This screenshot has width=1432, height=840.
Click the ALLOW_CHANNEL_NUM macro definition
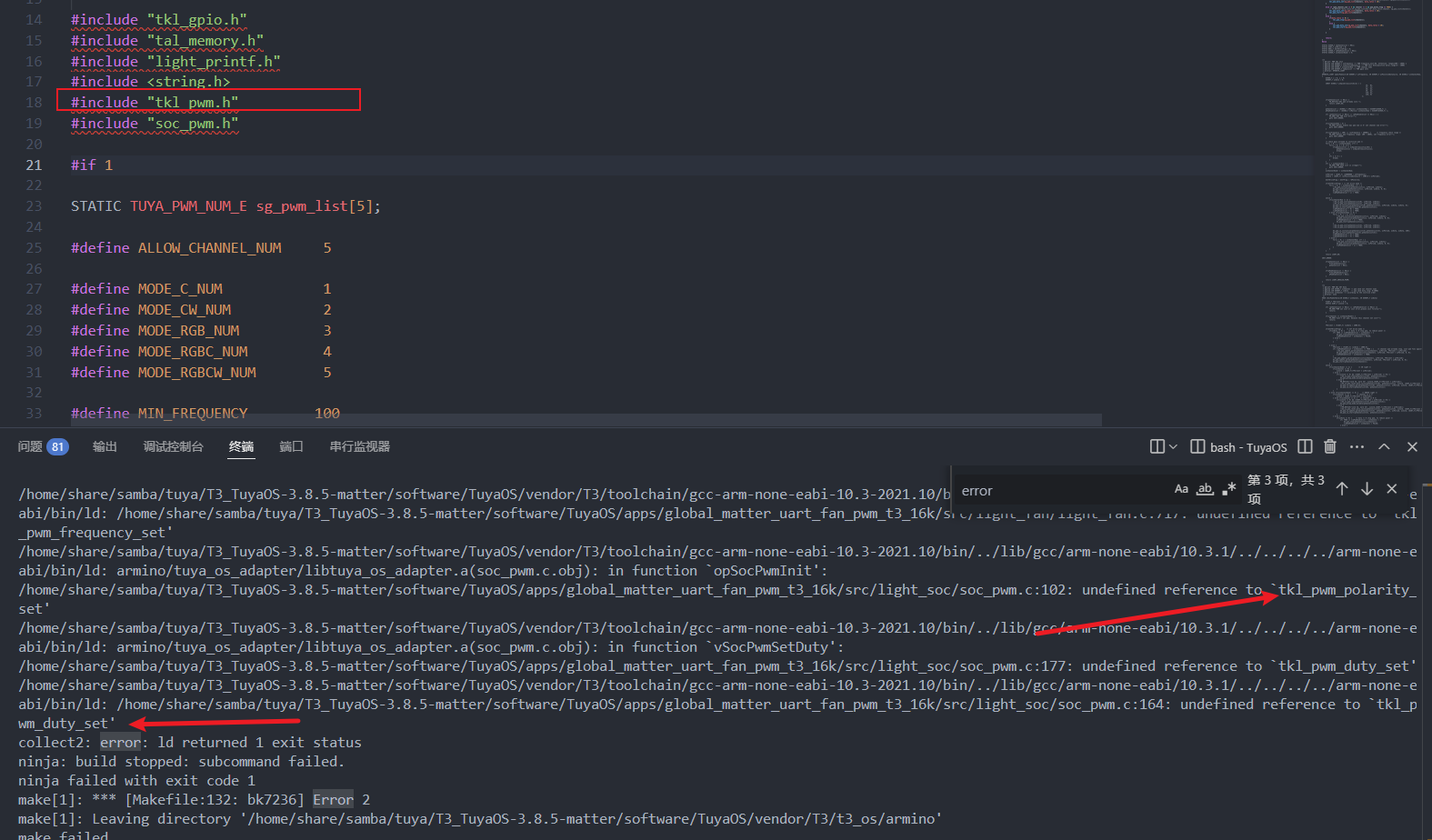tap(210, 248)
